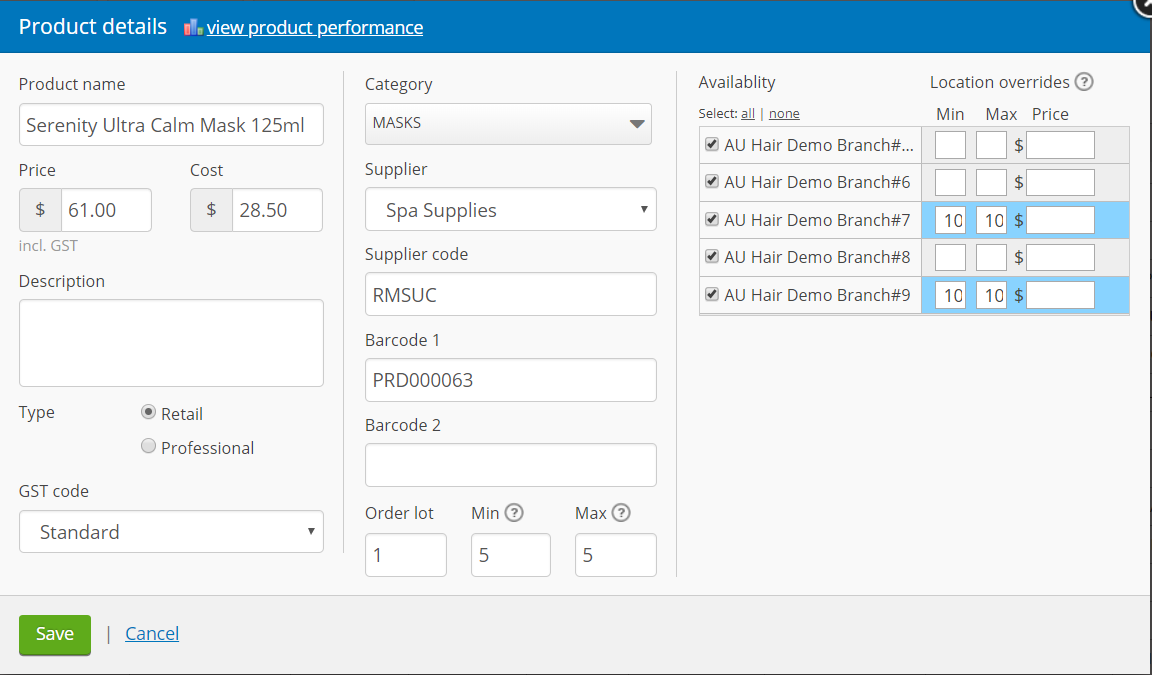Toggle availability for AU Hair Demo Branch#6

pyautogui.click(x=711, y=181)
